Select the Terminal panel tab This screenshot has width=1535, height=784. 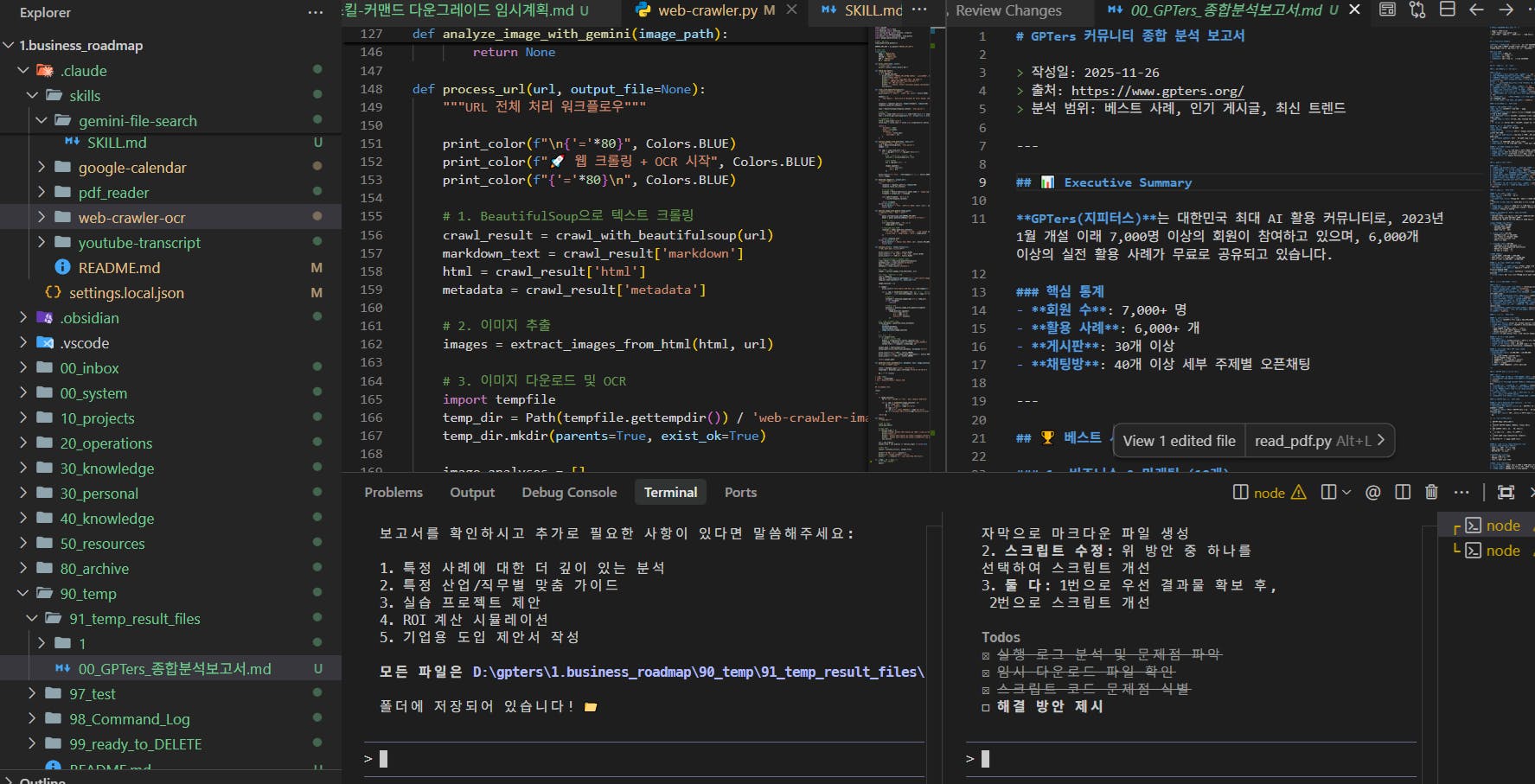[x=670, y=493]
